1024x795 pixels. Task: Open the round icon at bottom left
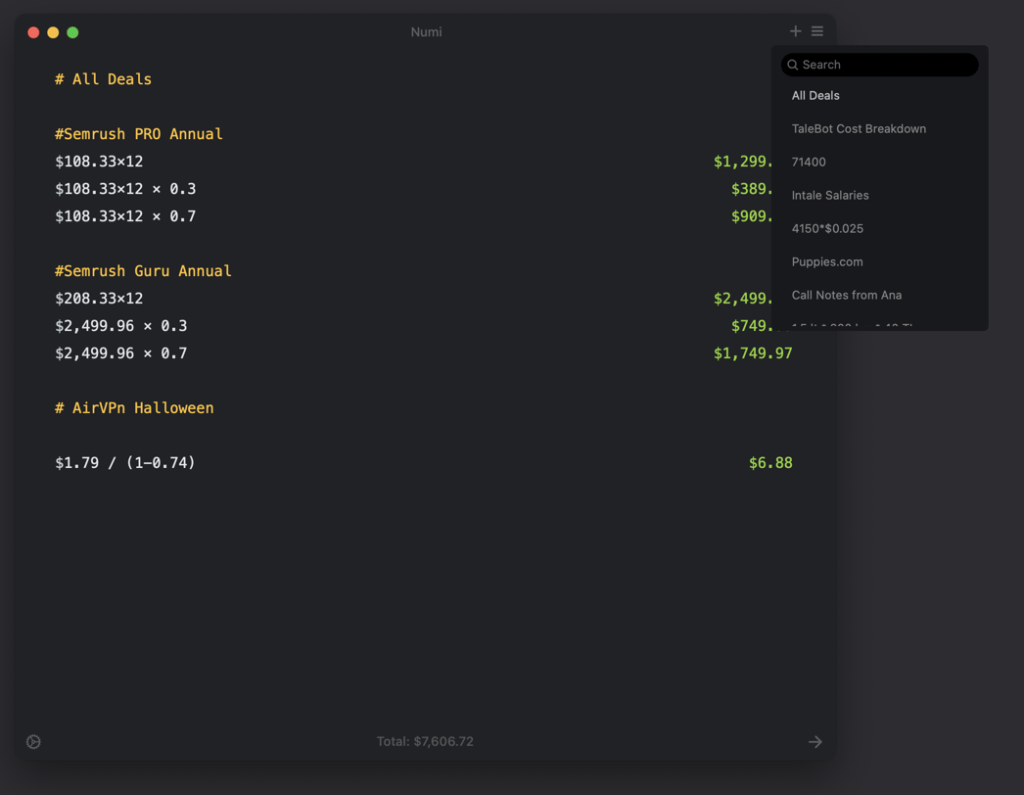[33, 741]
